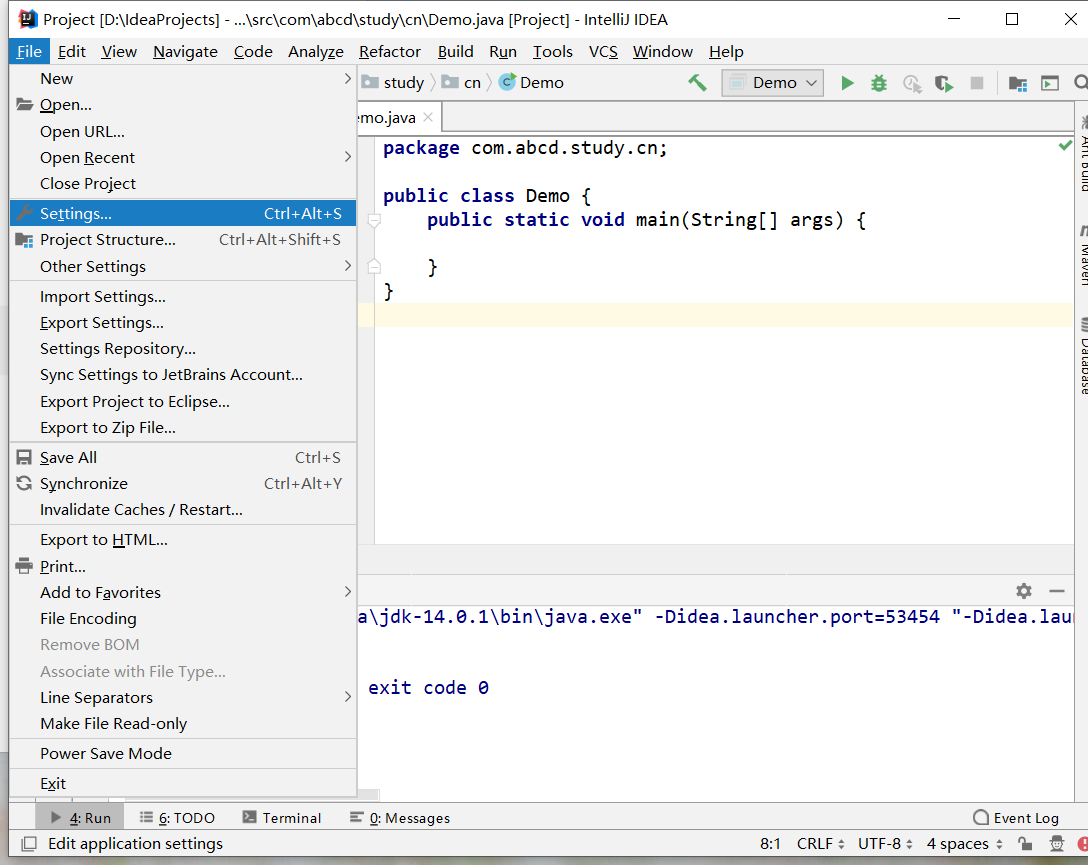Choose Import Settings...
1088x865 pixels.
coord(183,296)
